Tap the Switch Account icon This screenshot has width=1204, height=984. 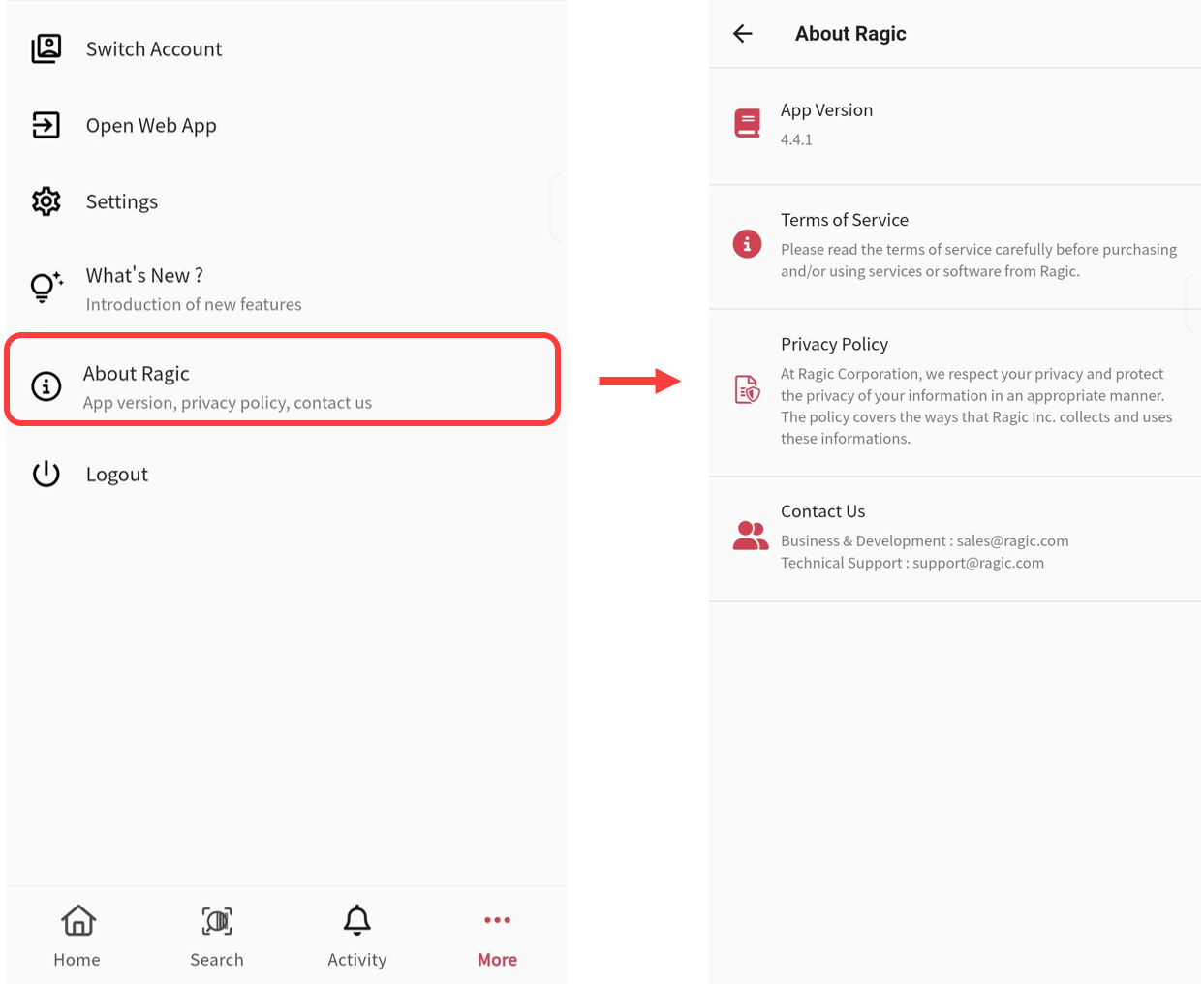pyautogui.click(x=46, y=48)
